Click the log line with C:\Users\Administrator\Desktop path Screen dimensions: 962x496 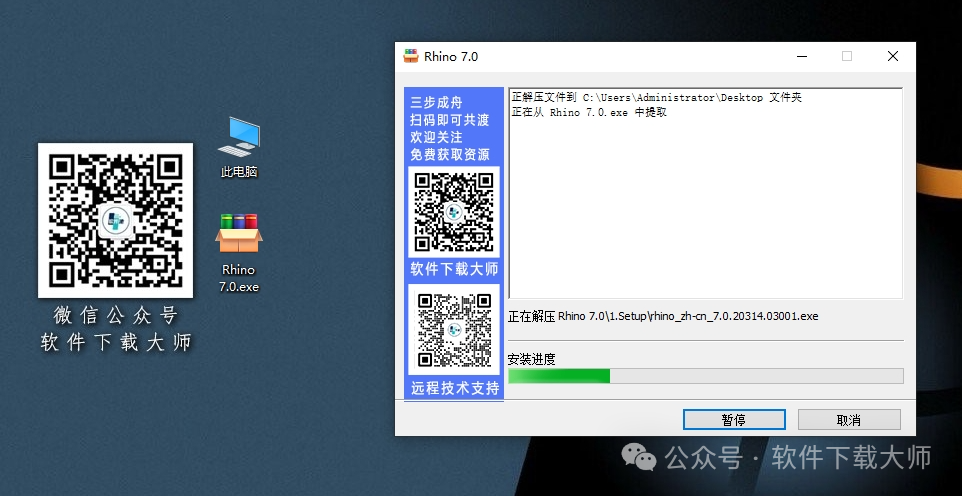coord(656,98)
